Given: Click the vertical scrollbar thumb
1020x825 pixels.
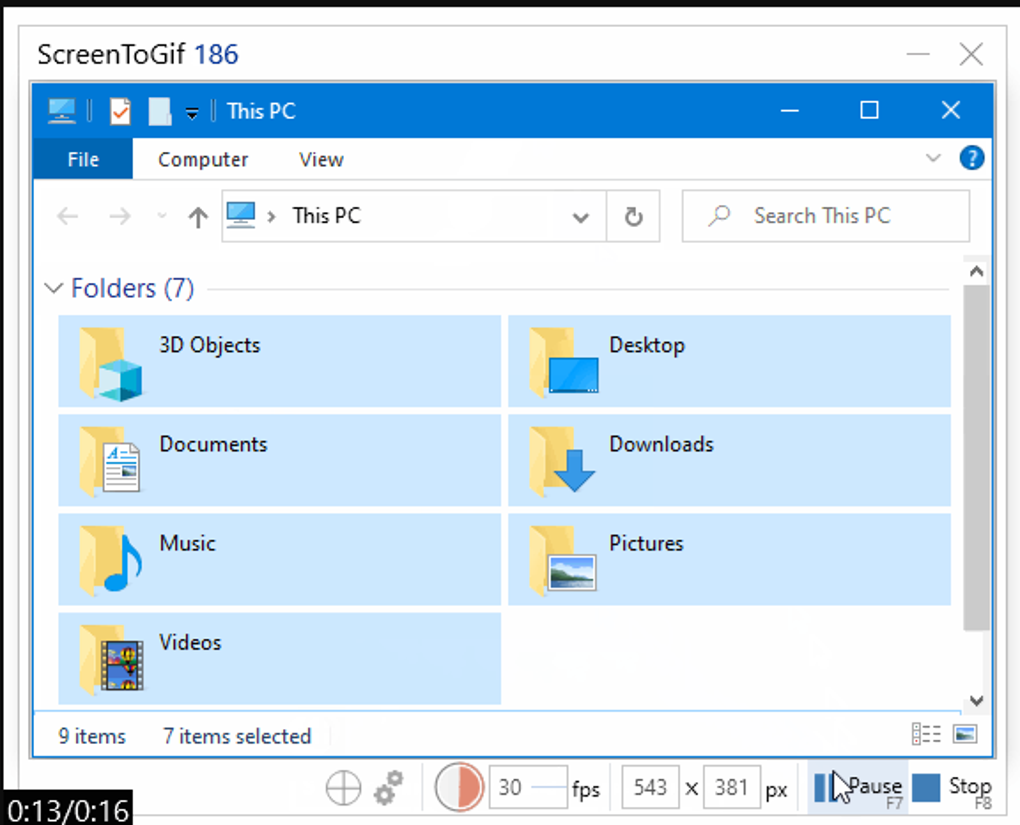Looking at the screenshot, I should tap(976, 457).
